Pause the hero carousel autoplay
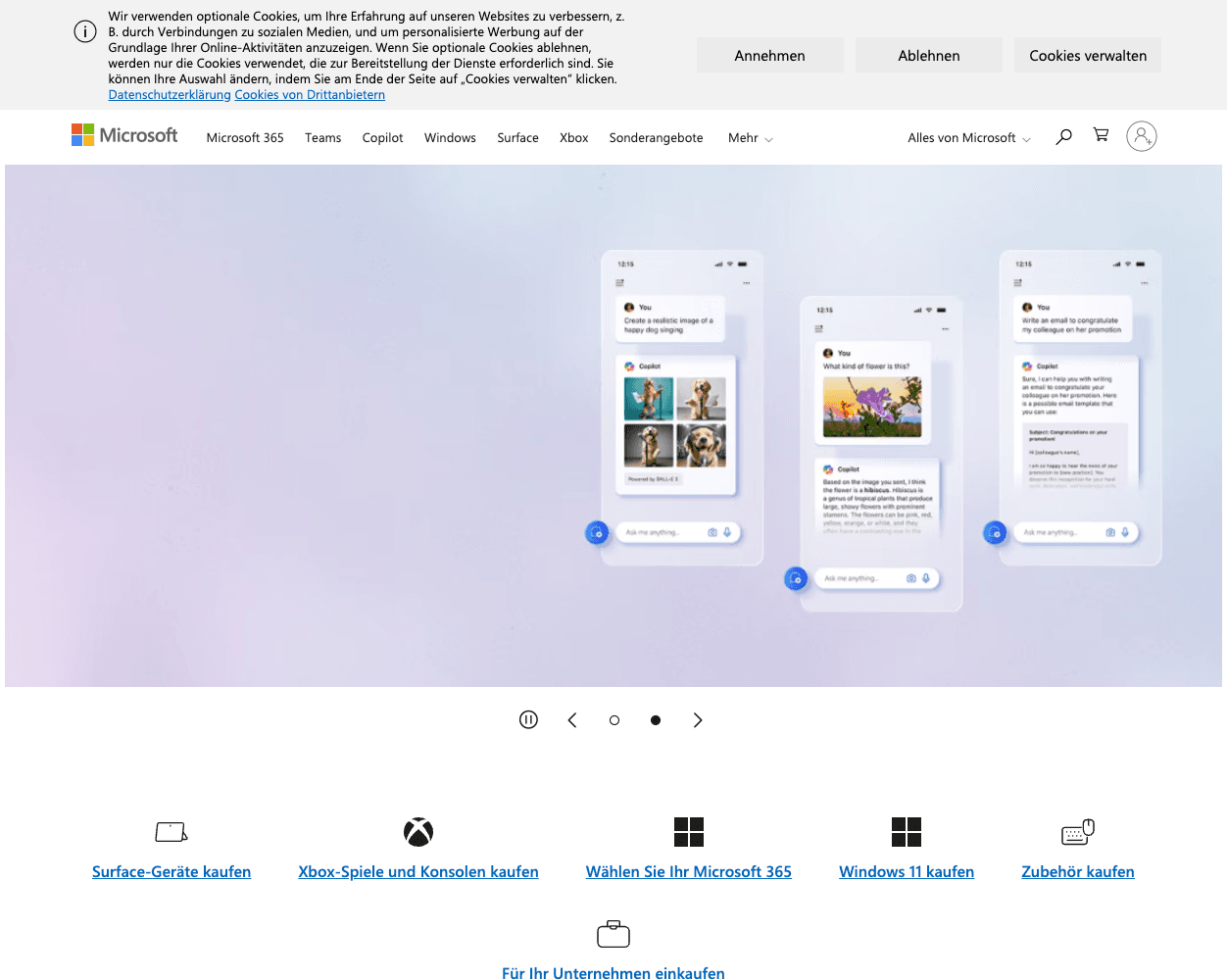The width and height of the screenshot is (1227, 980). (528, 720)
